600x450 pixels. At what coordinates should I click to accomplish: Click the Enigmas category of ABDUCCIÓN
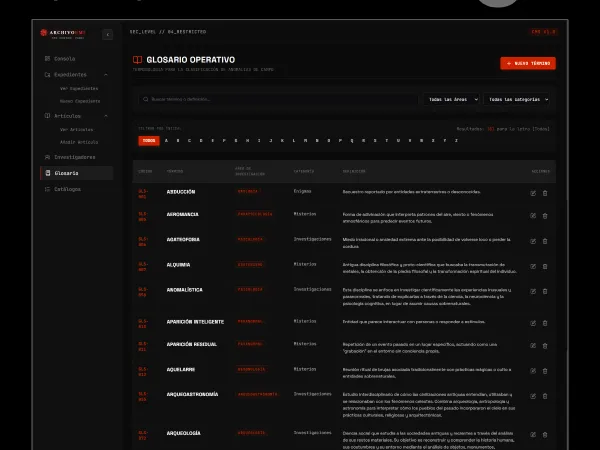pyautogui.click(x=302, y=191)
